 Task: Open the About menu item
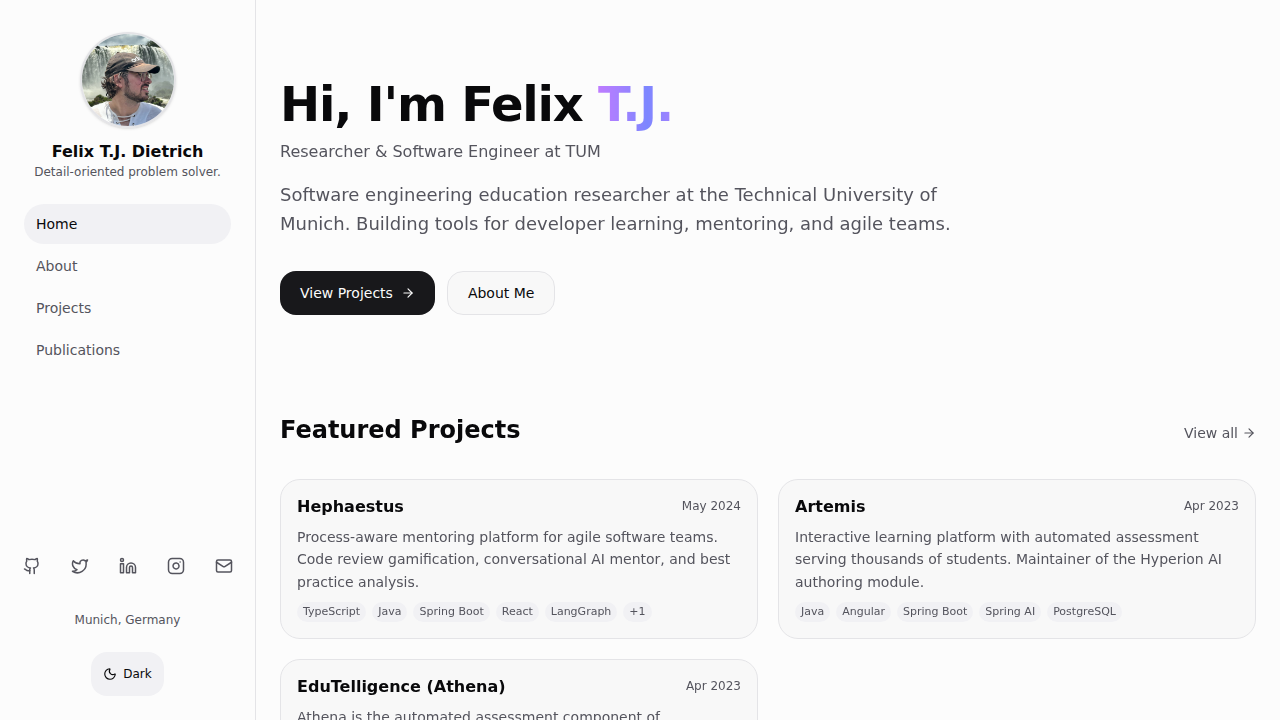click(x=57, y=266)
